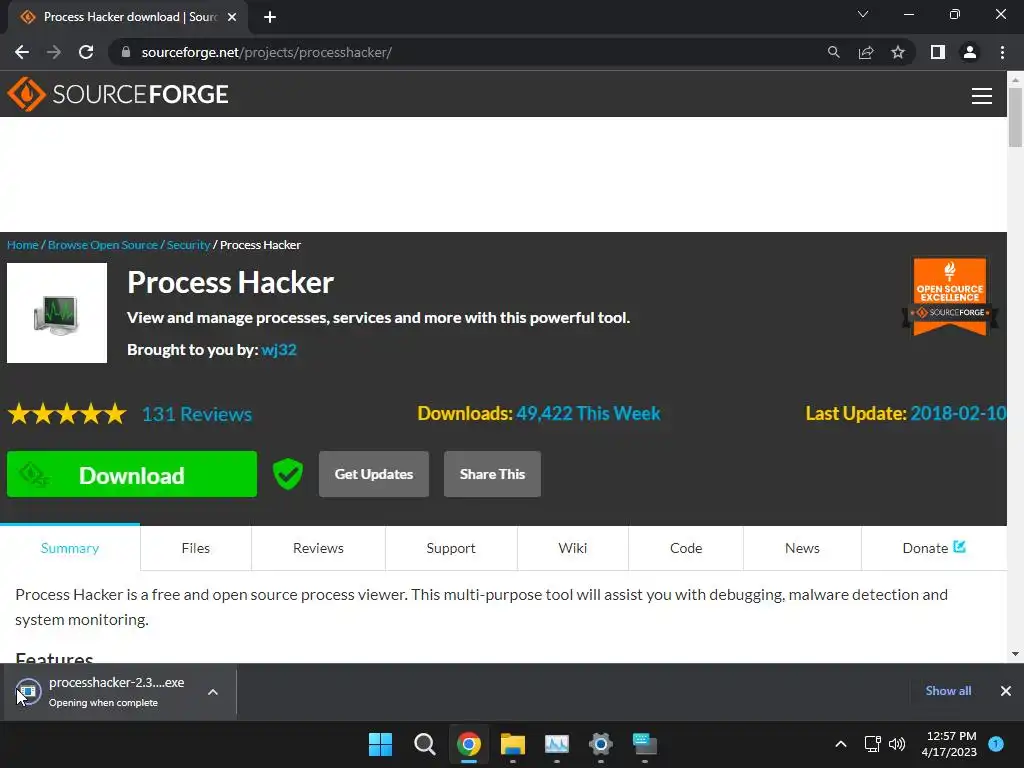Go back with browser back arrow
1024x768 pixels.
[22, 52]
